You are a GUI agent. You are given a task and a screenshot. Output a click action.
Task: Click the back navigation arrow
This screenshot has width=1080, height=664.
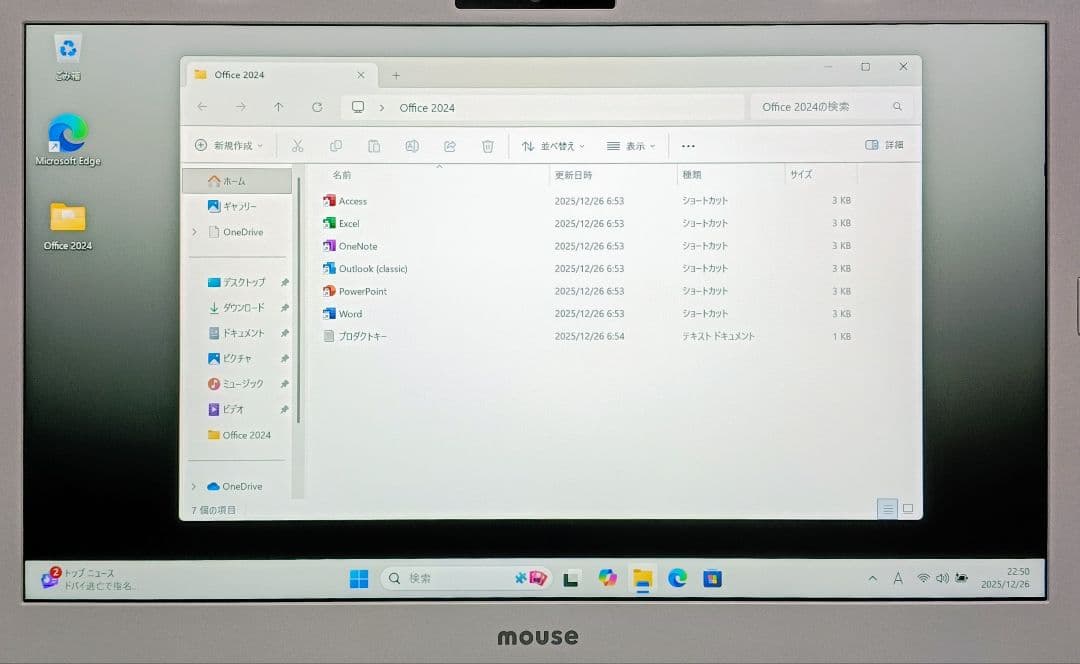[201, 107]
